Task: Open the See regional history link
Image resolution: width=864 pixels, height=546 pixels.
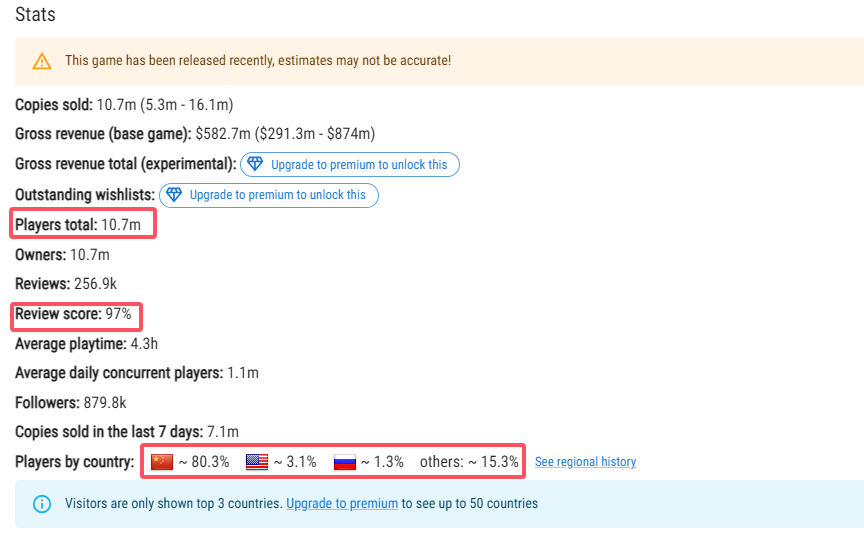Action: (x=585, y=462)
